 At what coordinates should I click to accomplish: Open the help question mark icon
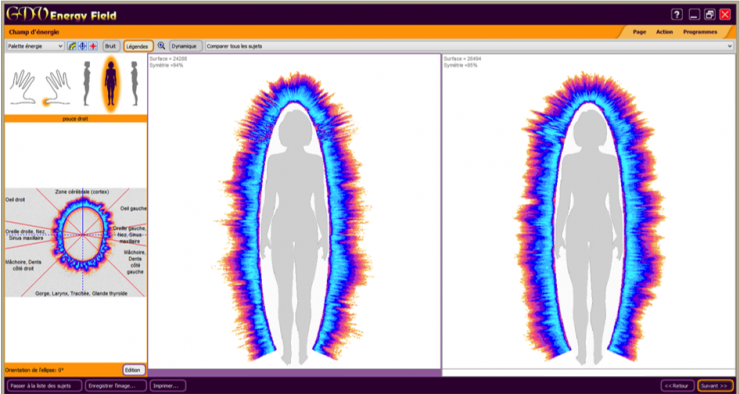click(x=677, y=14)
